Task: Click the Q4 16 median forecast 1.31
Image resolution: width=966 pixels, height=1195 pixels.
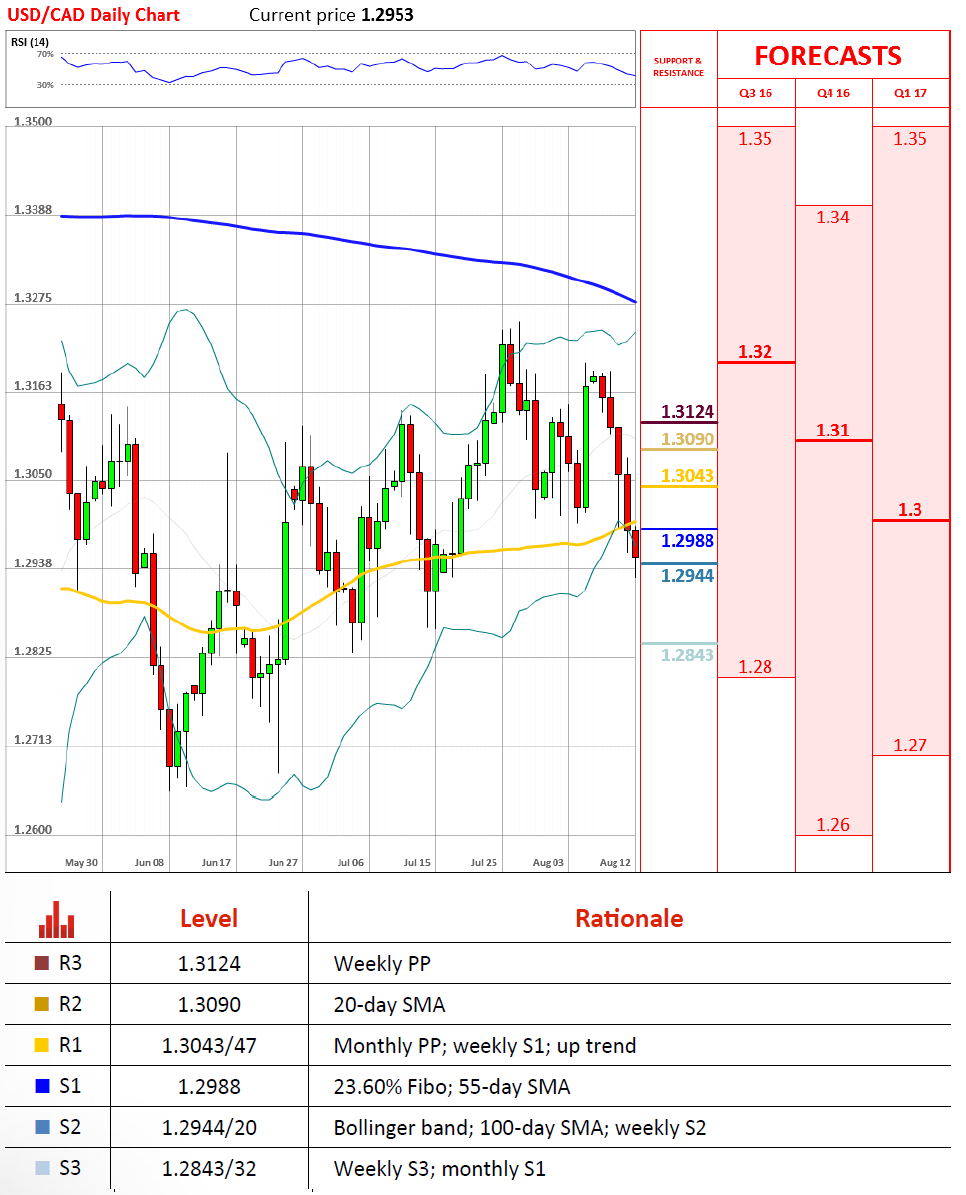Action: click(x=833, y=430)
